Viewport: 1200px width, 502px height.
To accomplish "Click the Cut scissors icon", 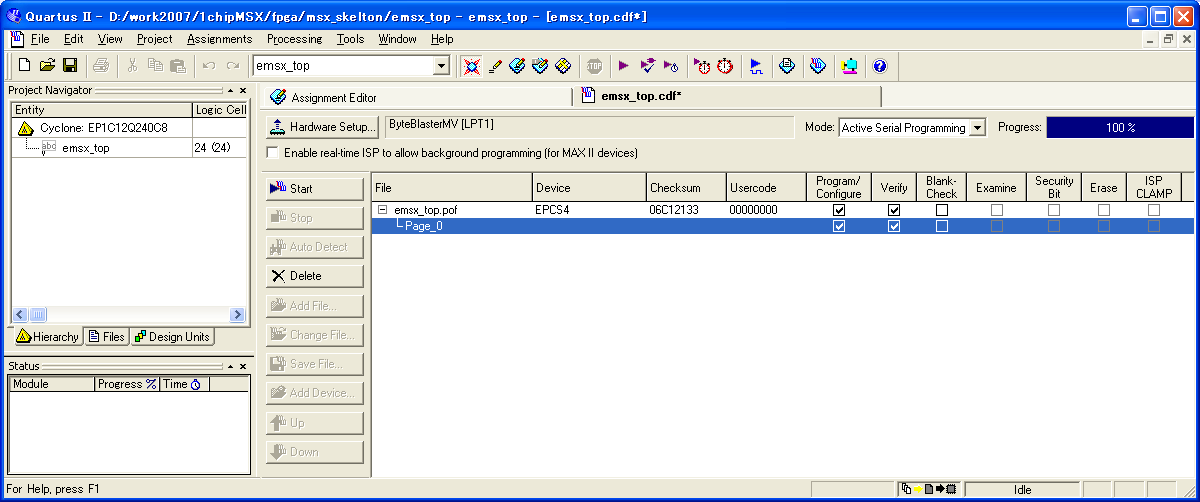I will pyautogui.click(x=132, y=65).
